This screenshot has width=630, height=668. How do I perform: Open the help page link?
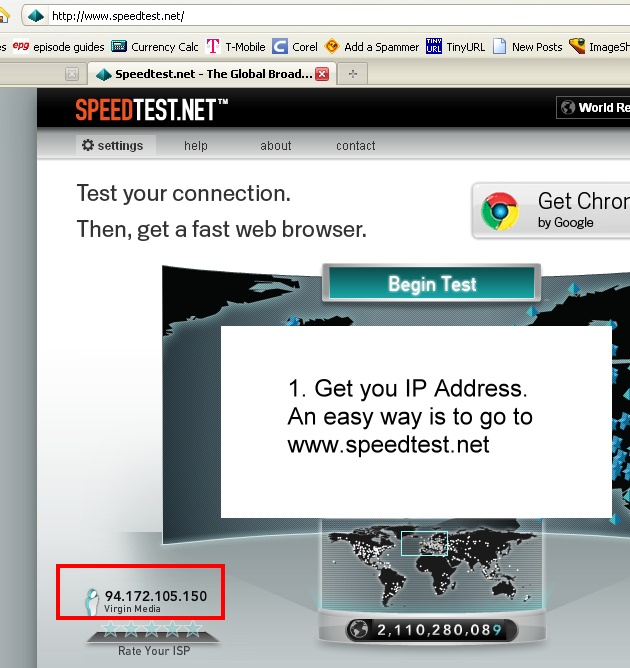tap(196, 146)
